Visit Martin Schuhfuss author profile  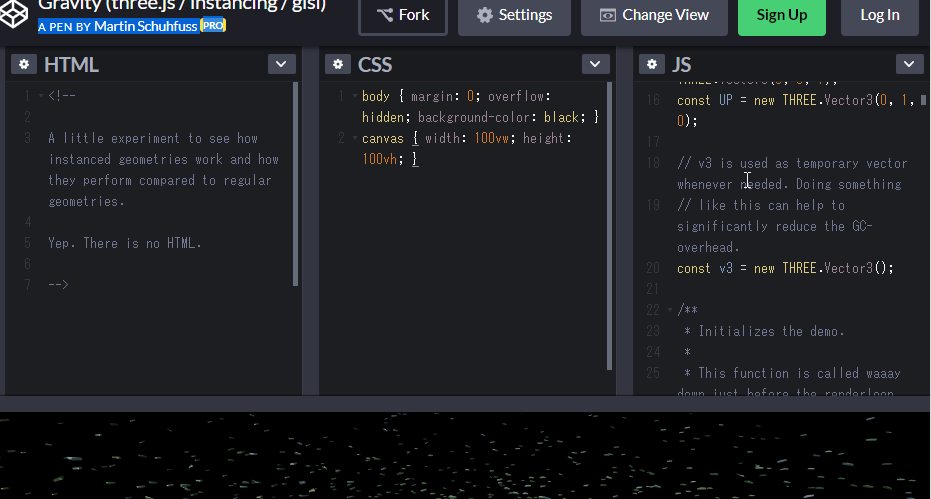[145, 26]
